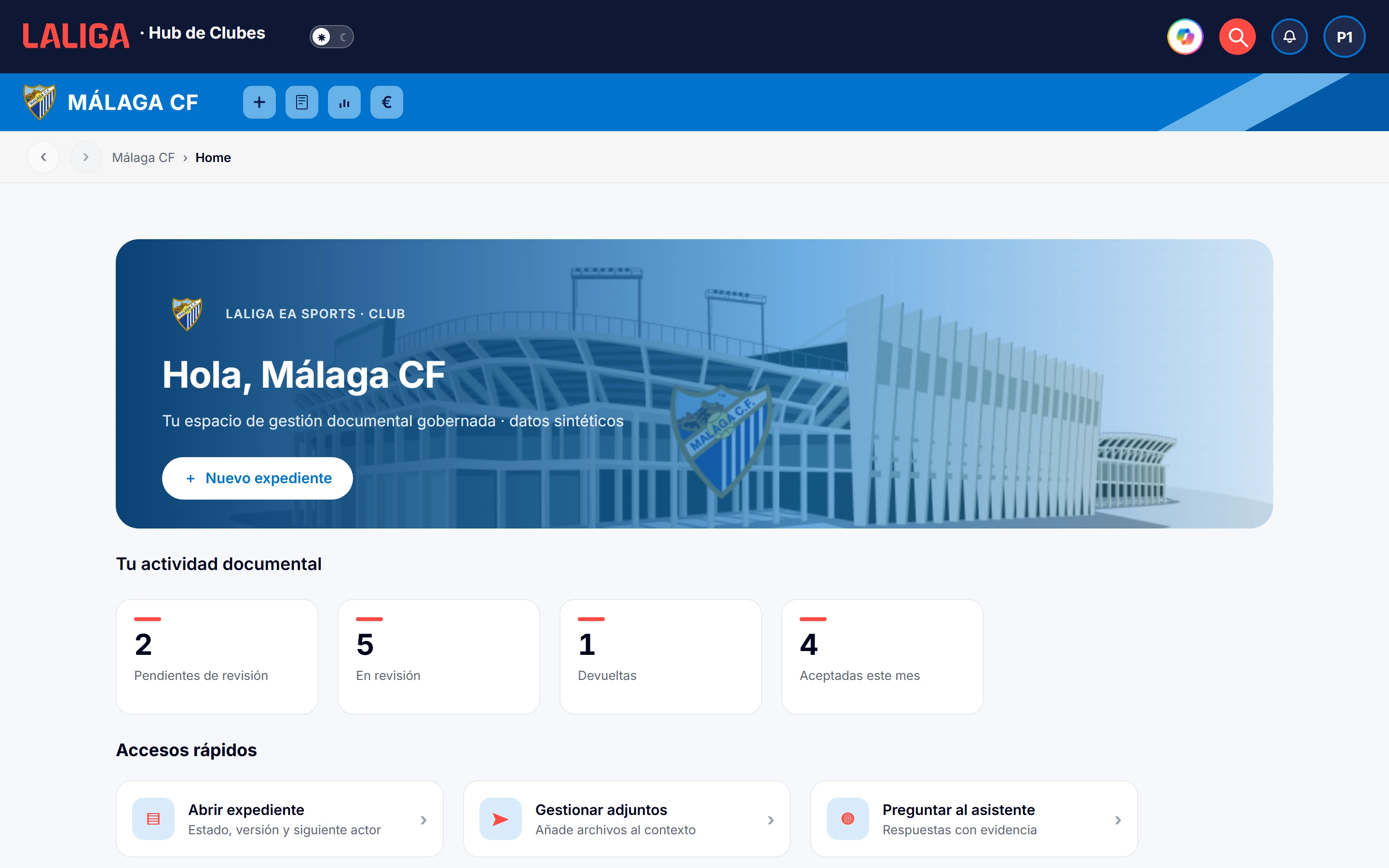The image size is (1389, 868).
Task: Open Aceptadas este mes card
Action: 883,657
